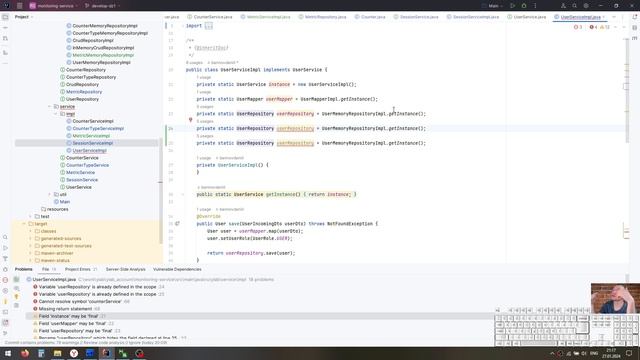Open the Project view options dropdown
This screenshot has height=360, width=640.
pyautogui.click(x=24, y=17)
